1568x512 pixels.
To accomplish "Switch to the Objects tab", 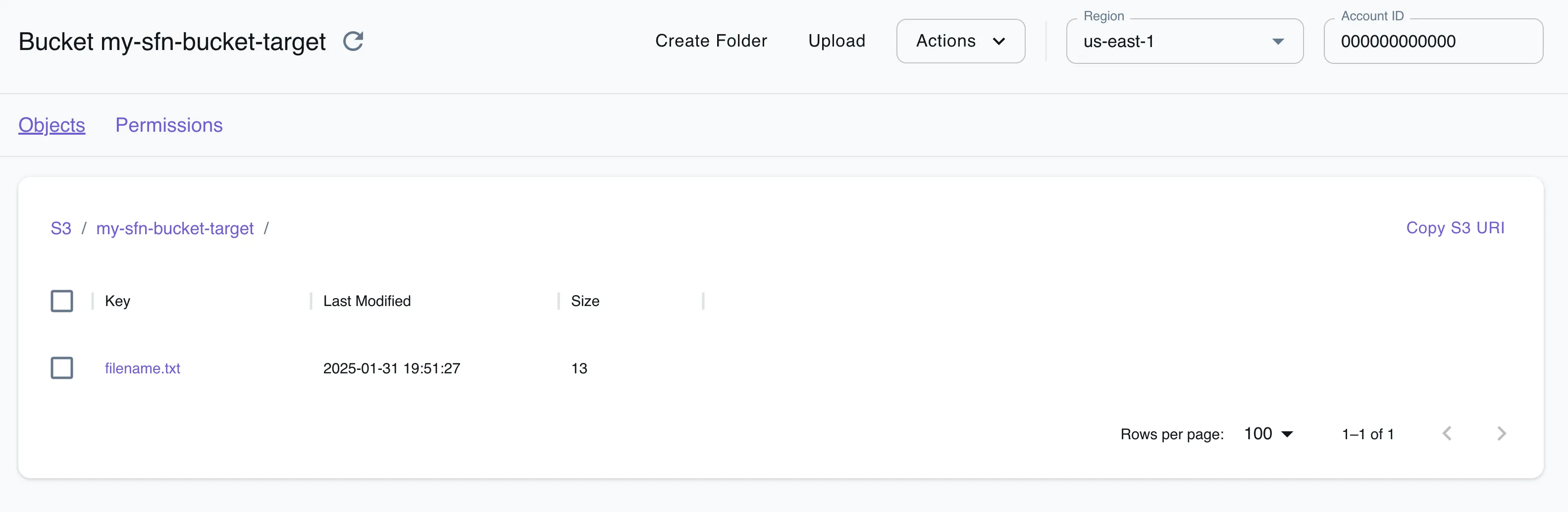I will point(52,125).
